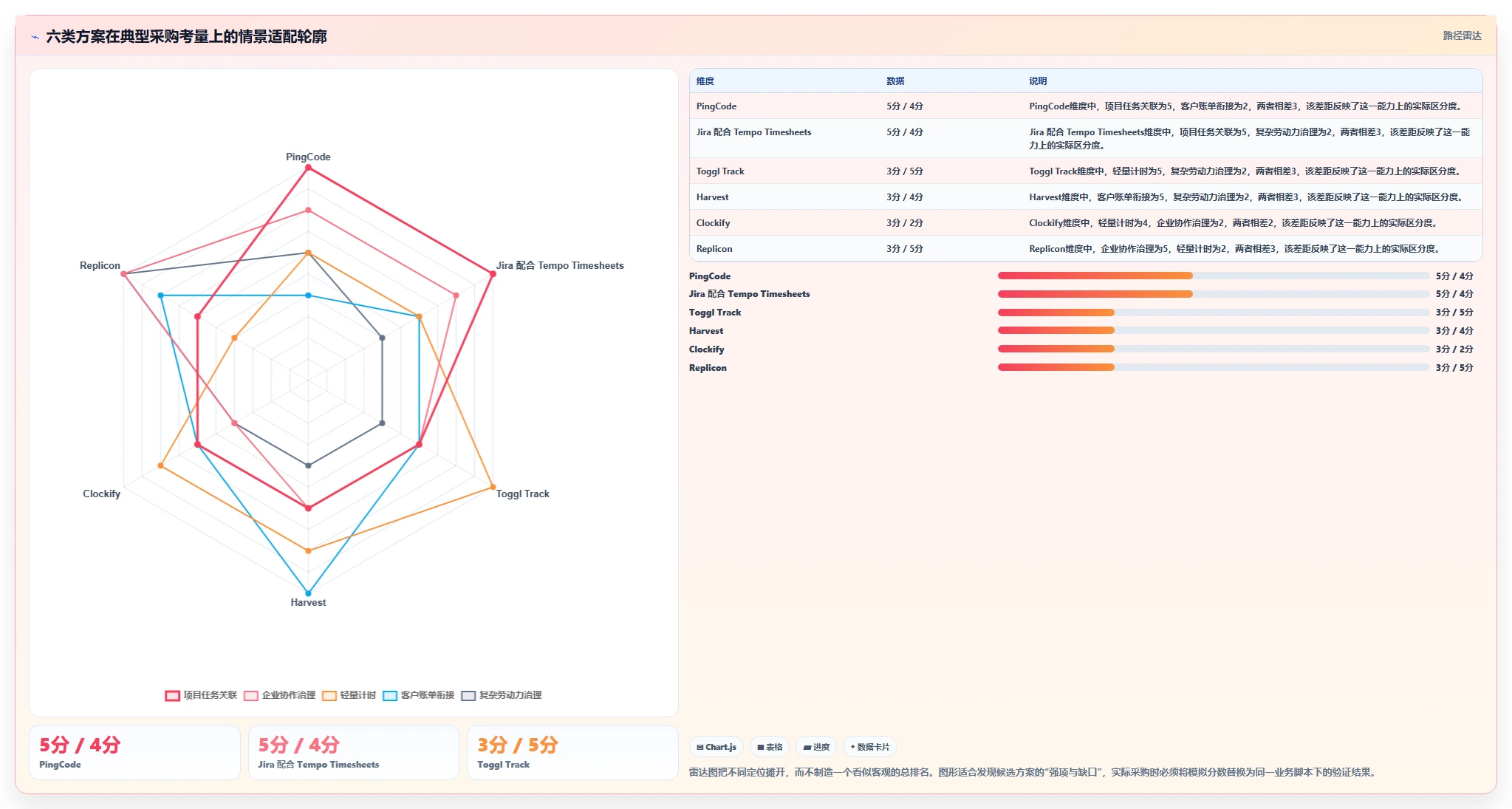1512x809 pixels.
Task: Click Jira 配合 Tempo Timesheets radar axis label
Action: tap(560, 265)
